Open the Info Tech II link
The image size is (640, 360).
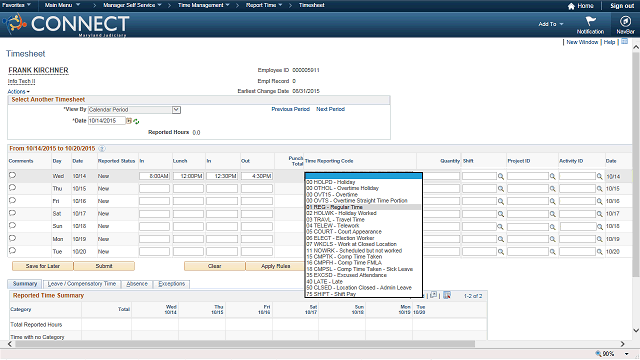click(22, 81)
